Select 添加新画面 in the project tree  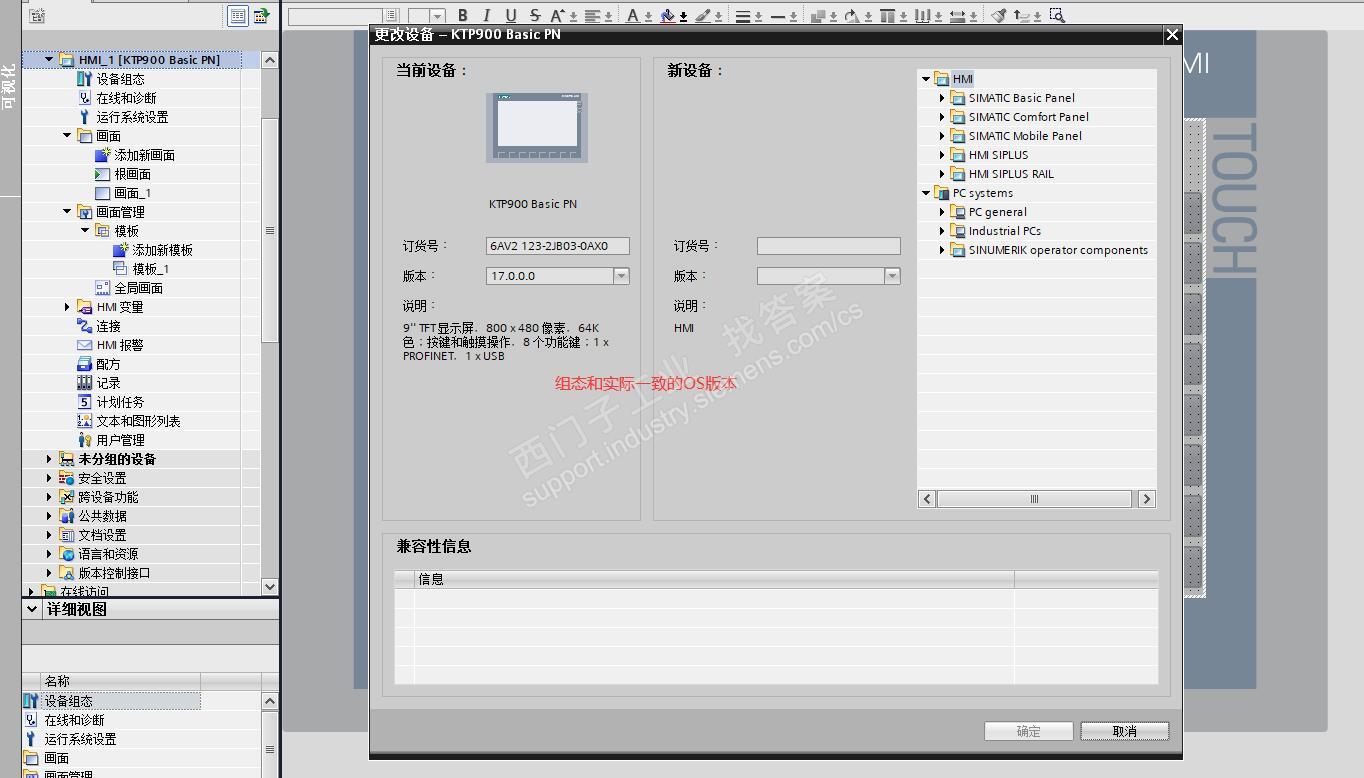point(144,155)
